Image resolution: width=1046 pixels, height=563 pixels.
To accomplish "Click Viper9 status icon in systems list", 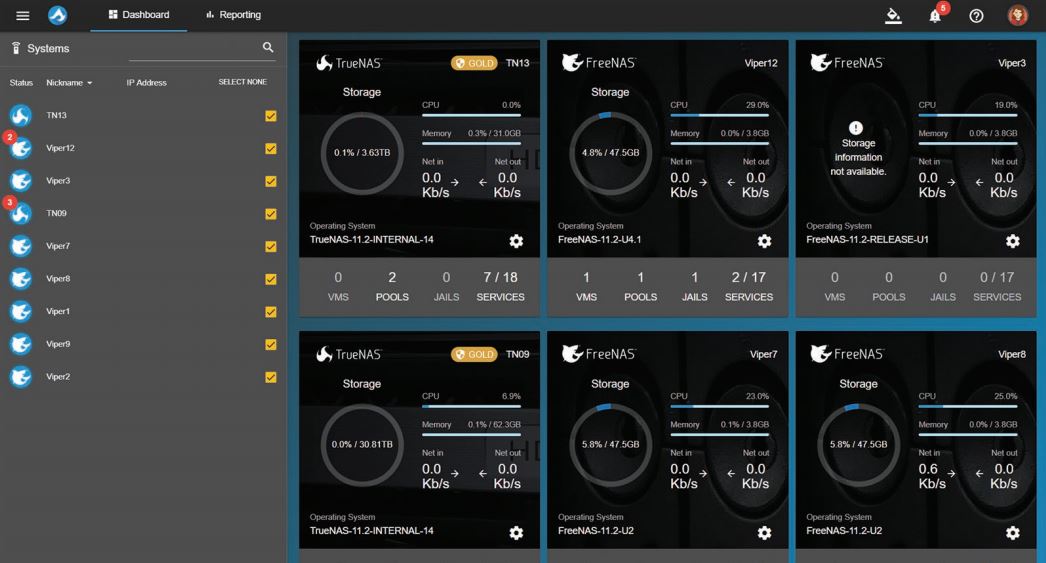I will tap(21, 344).
